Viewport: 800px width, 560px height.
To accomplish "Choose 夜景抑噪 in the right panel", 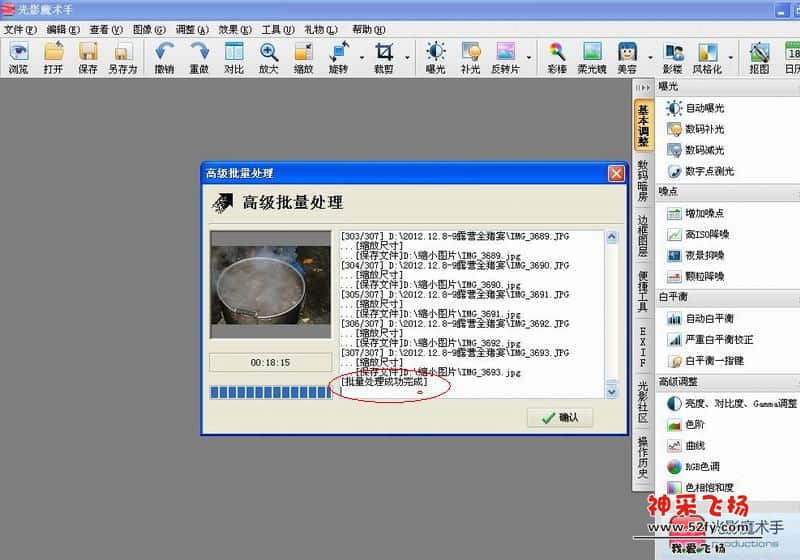I will pos(695,255).
